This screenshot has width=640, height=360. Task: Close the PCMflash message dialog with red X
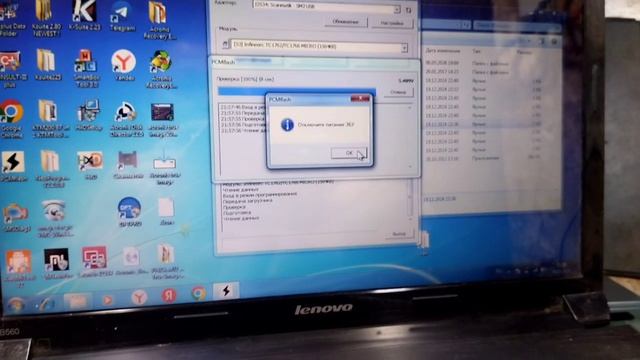coord(360,99)
